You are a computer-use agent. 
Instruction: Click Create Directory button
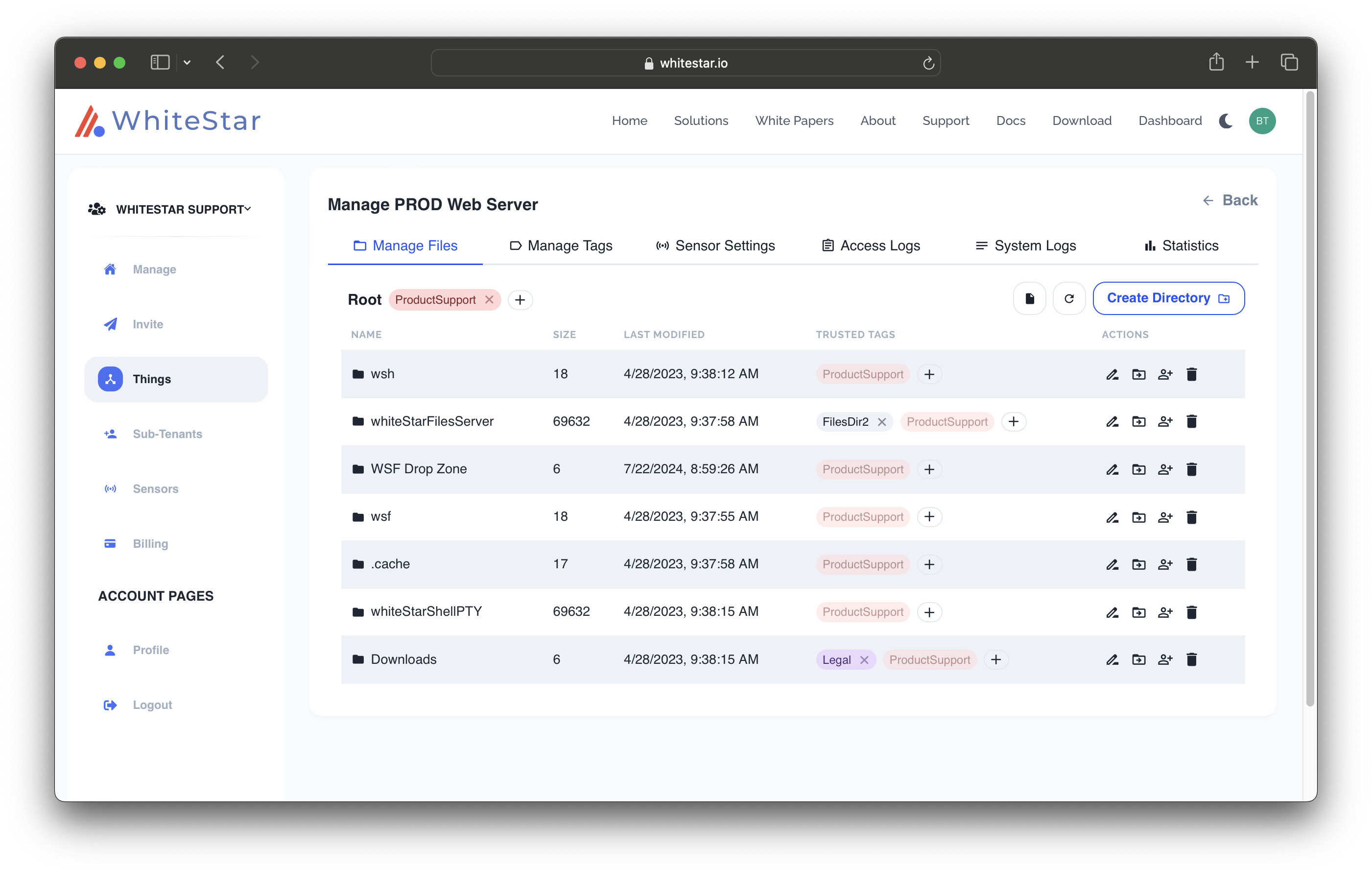point(1168,298)
